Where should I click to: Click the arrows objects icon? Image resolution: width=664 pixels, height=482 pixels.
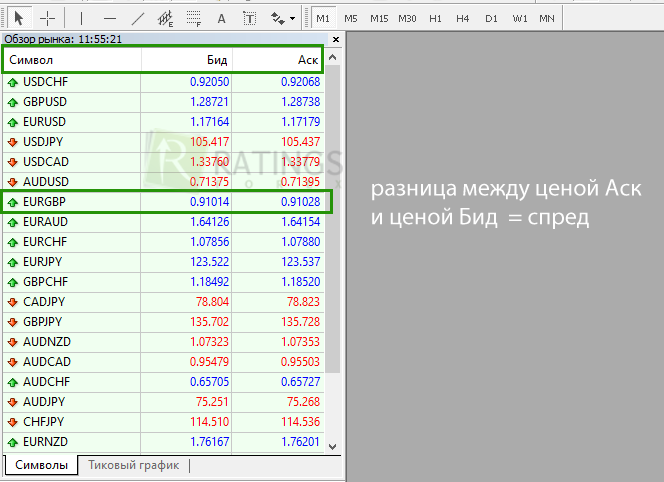click(x=277, y=18)
